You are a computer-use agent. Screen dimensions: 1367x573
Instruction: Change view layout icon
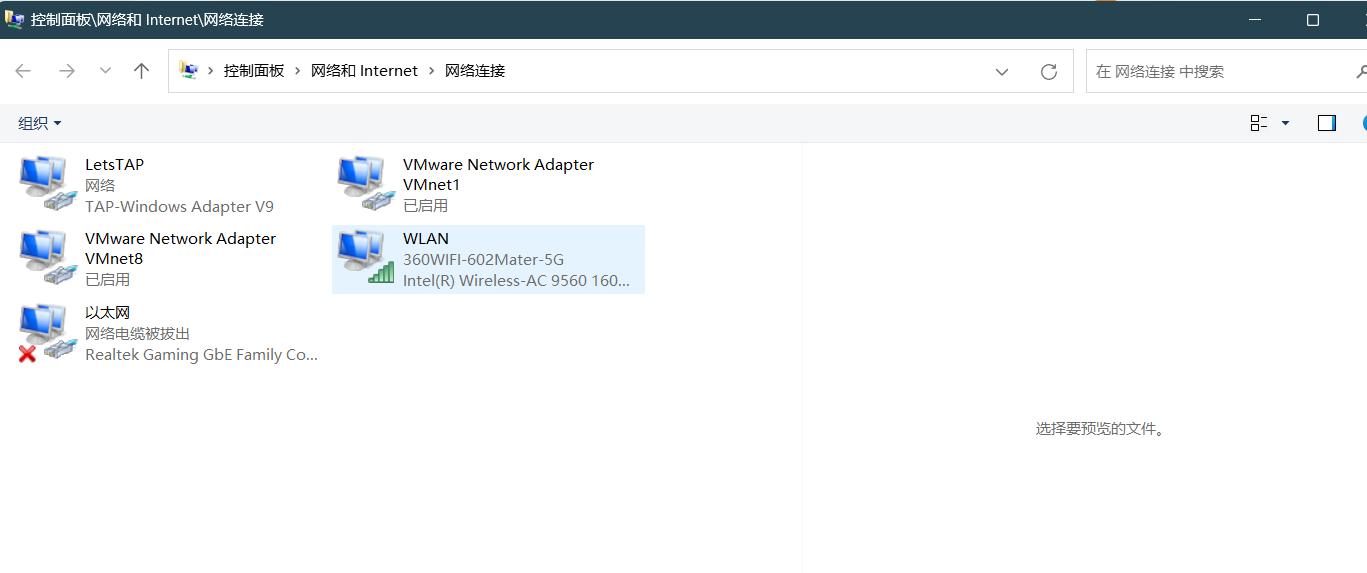(x=1259, y=123)
